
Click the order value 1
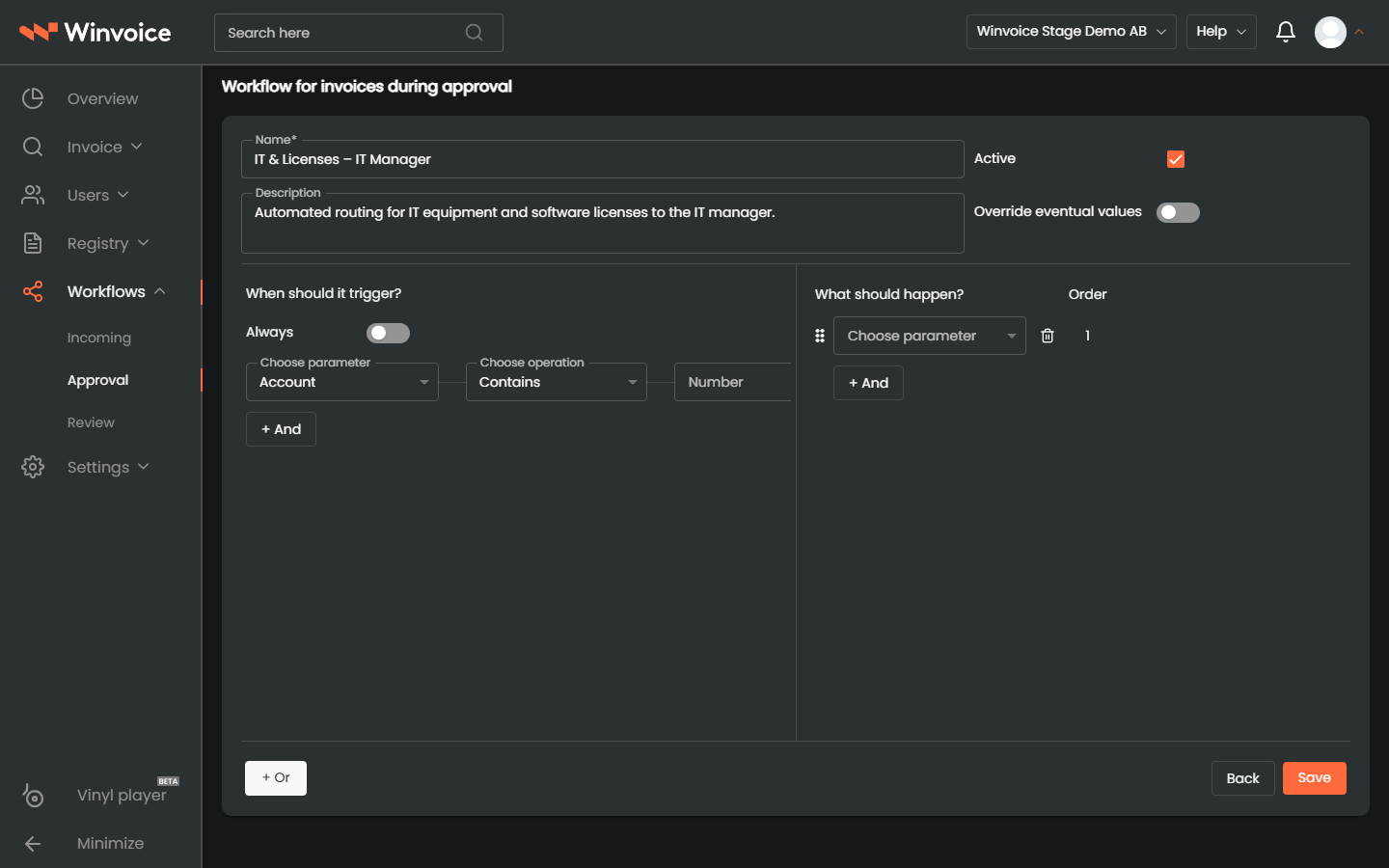(x=1087, y=336)
